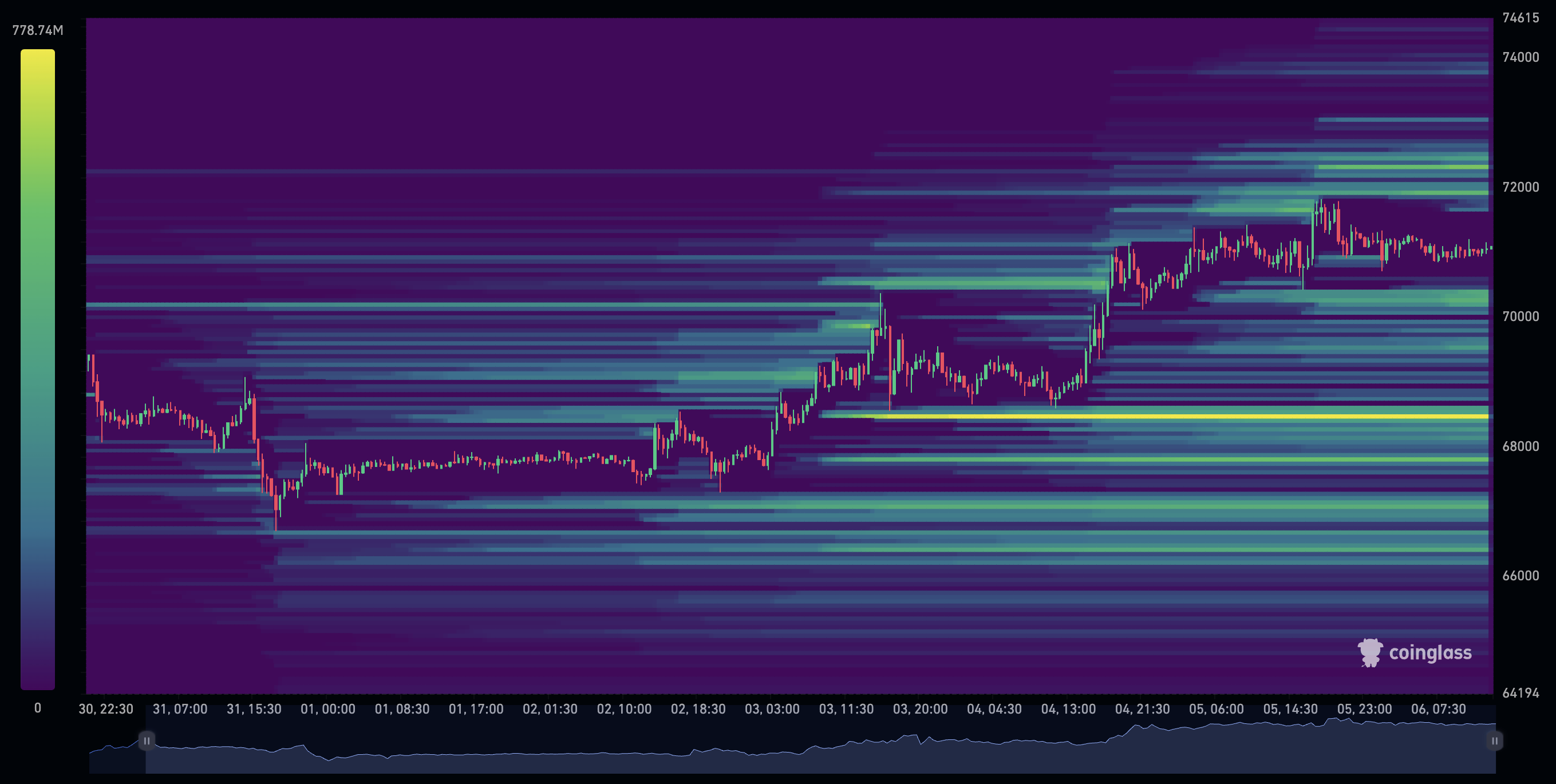Toggle the 0 minimum value label
Image resolution: width=1556 pixels, height=784 pixels.
click(38, 708)
